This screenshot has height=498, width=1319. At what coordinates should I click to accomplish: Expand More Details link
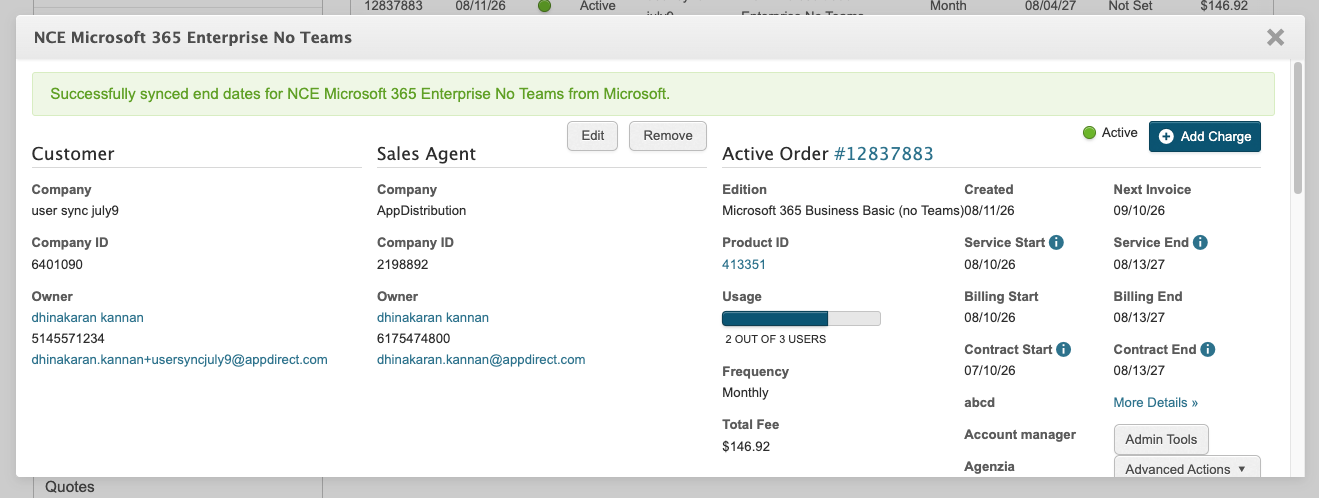pos(1156,403)
